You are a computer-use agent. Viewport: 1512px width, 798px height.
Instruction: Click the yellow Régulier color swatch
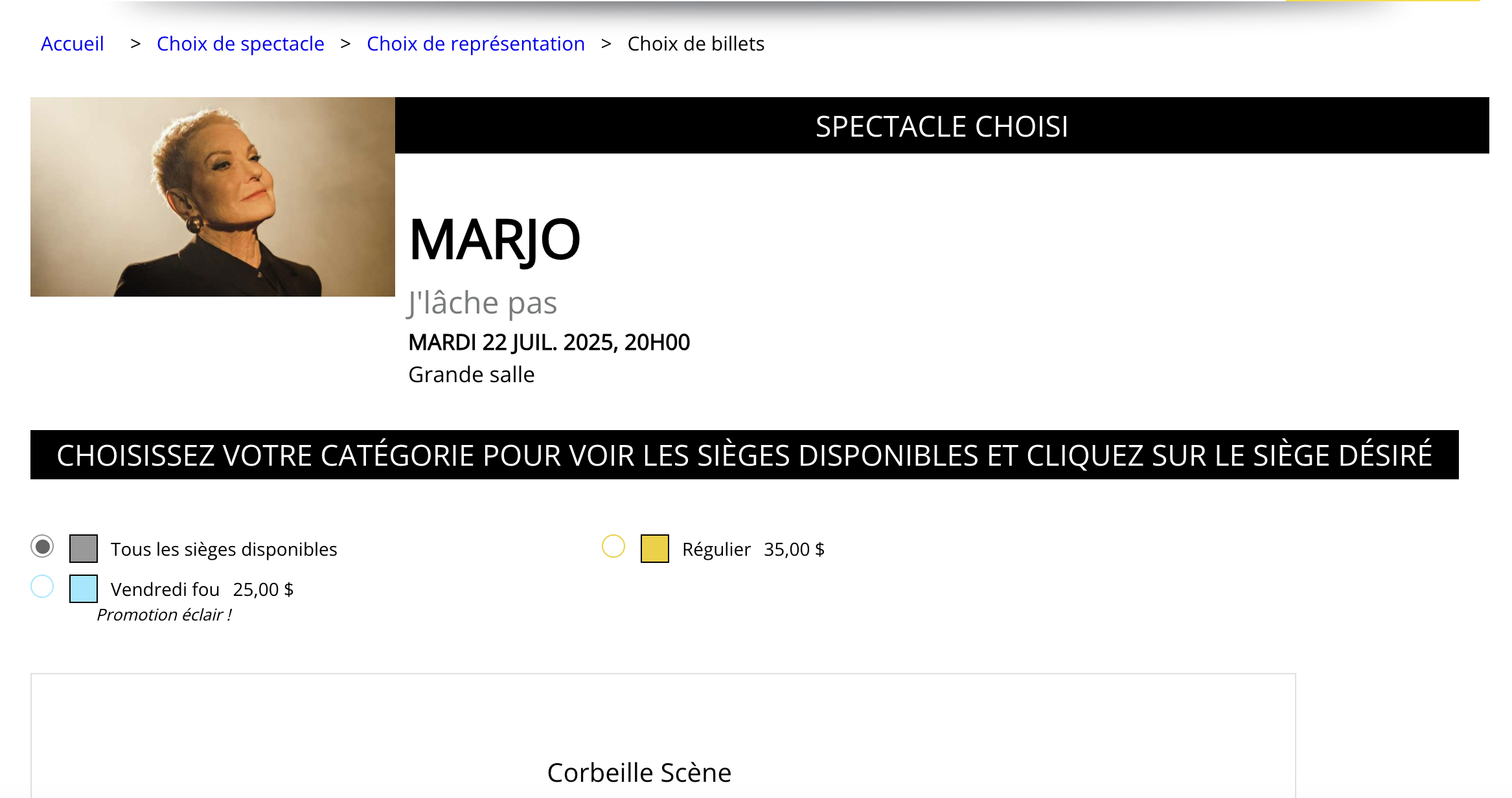coord(655,549)
